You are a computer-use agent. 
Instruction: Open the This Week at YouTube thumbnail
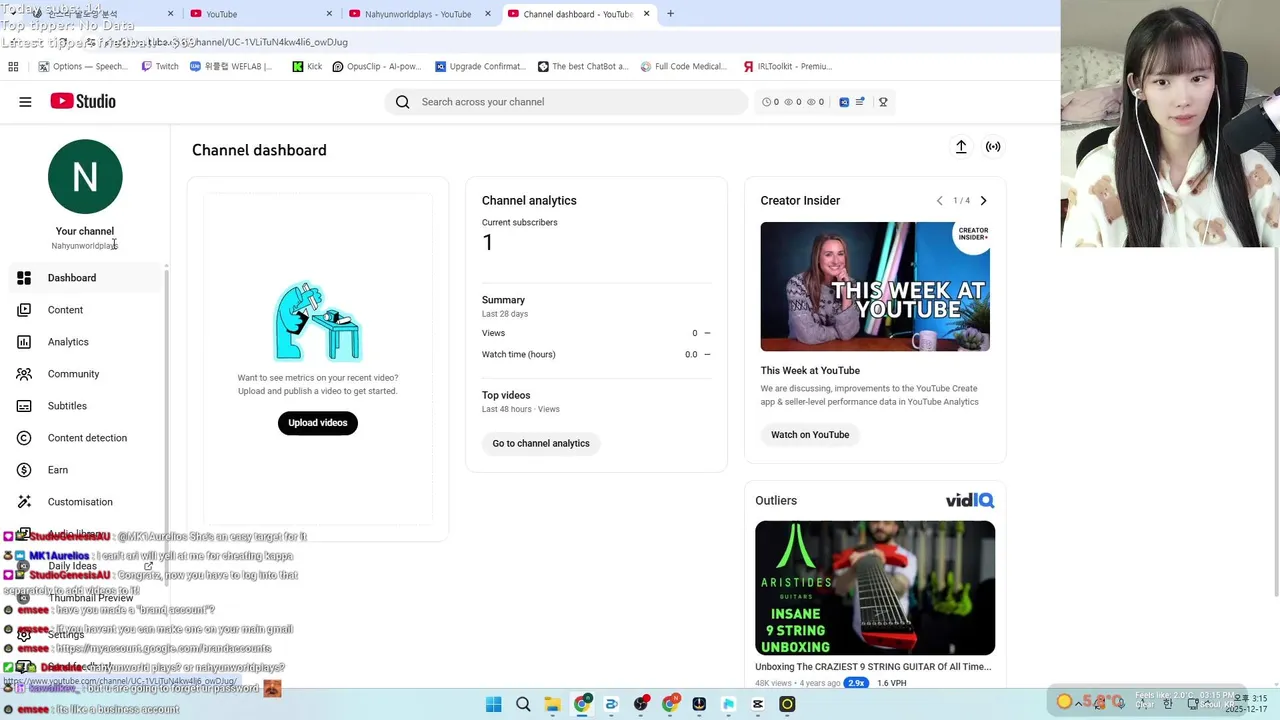[x=875, y=286]
